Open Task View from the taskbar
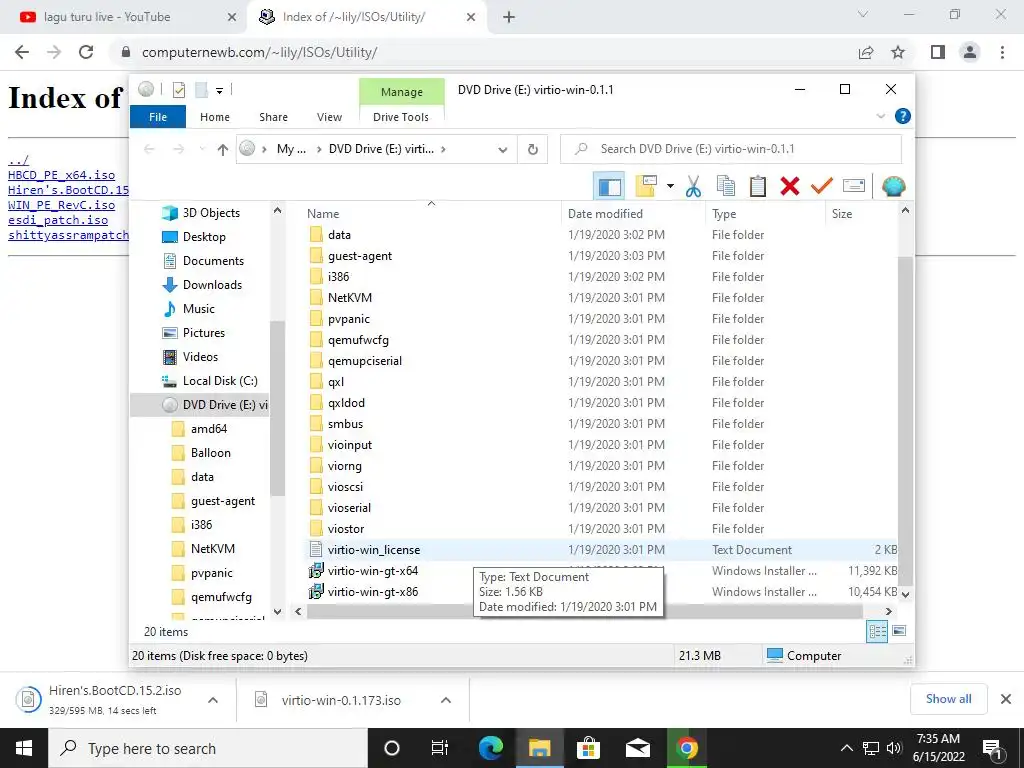The image size is (1024, 768). (440, 748)
